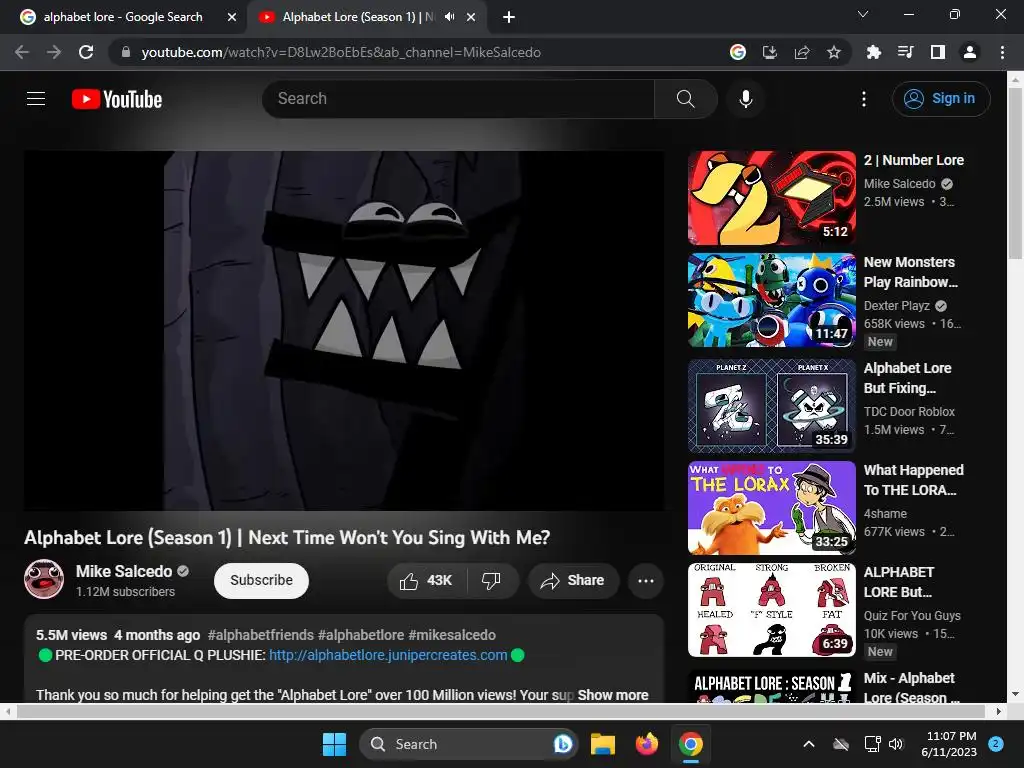1024x768 pixels.
Task: Open clock and date 11:07 PM
Action: click(x=949, y=744)
